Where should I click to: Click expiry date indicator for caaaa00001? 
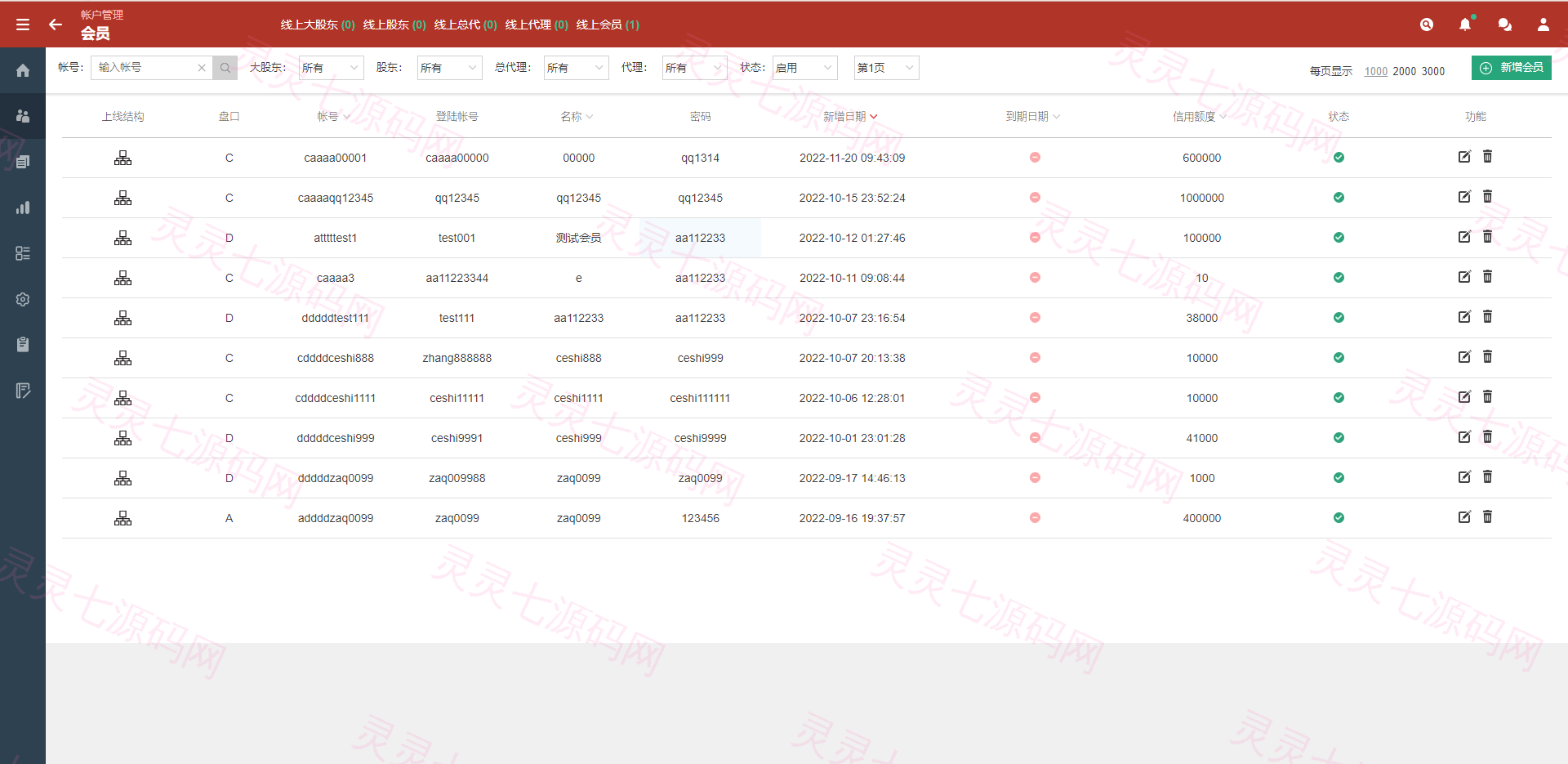(x=1035, y=157)
